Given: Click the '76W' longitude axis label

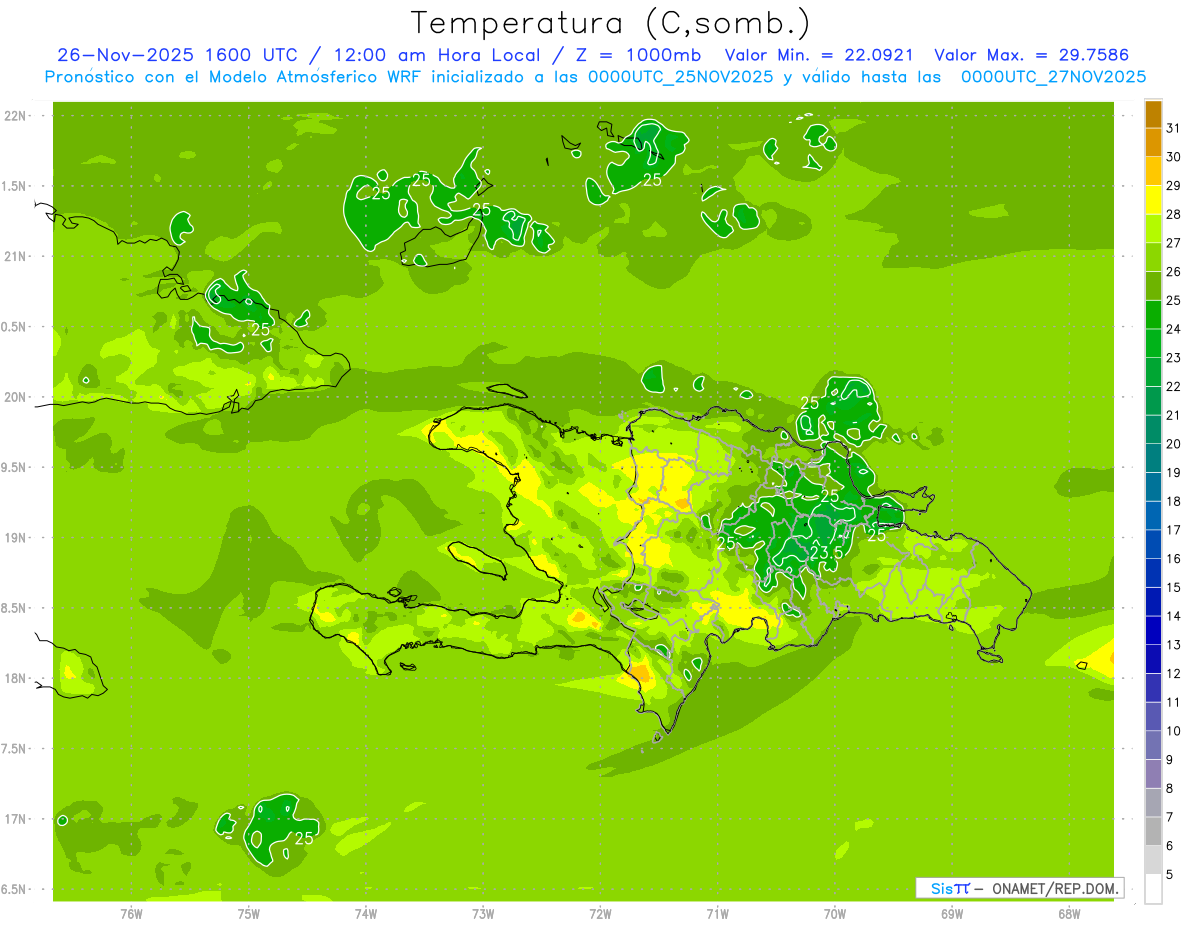Looking at the screenshot, I should coord(131,913).
